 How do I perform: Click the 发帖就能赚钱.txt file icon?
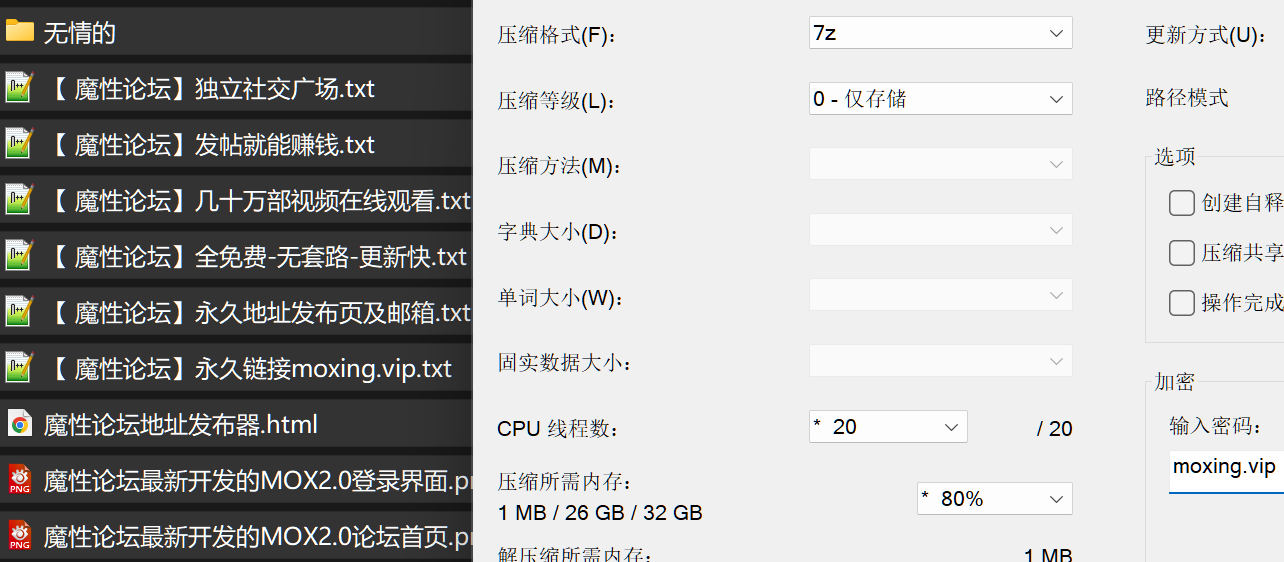[x=19, y=144]
